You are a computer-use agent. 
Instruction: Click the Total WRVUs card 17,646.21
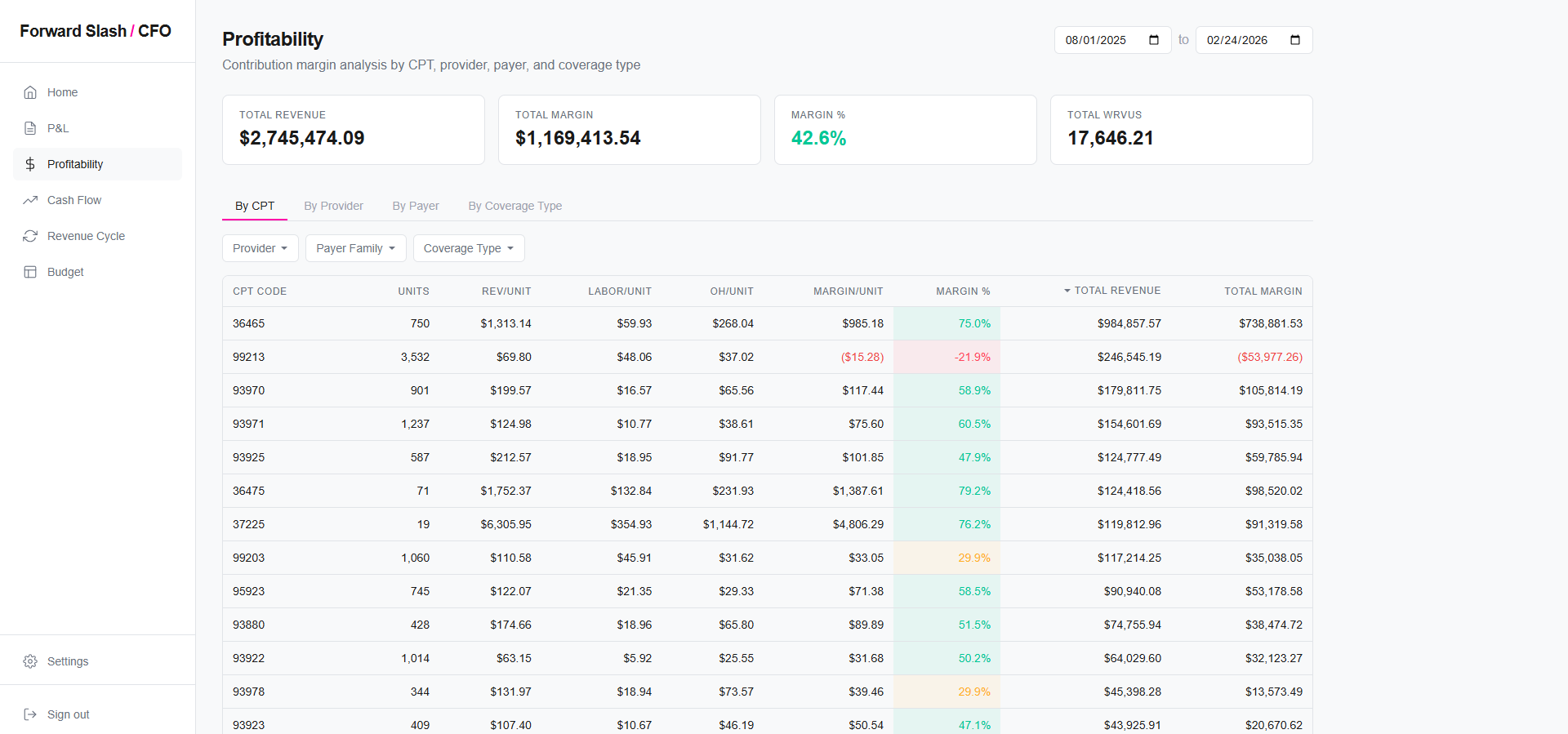(x=1182, y=130)
